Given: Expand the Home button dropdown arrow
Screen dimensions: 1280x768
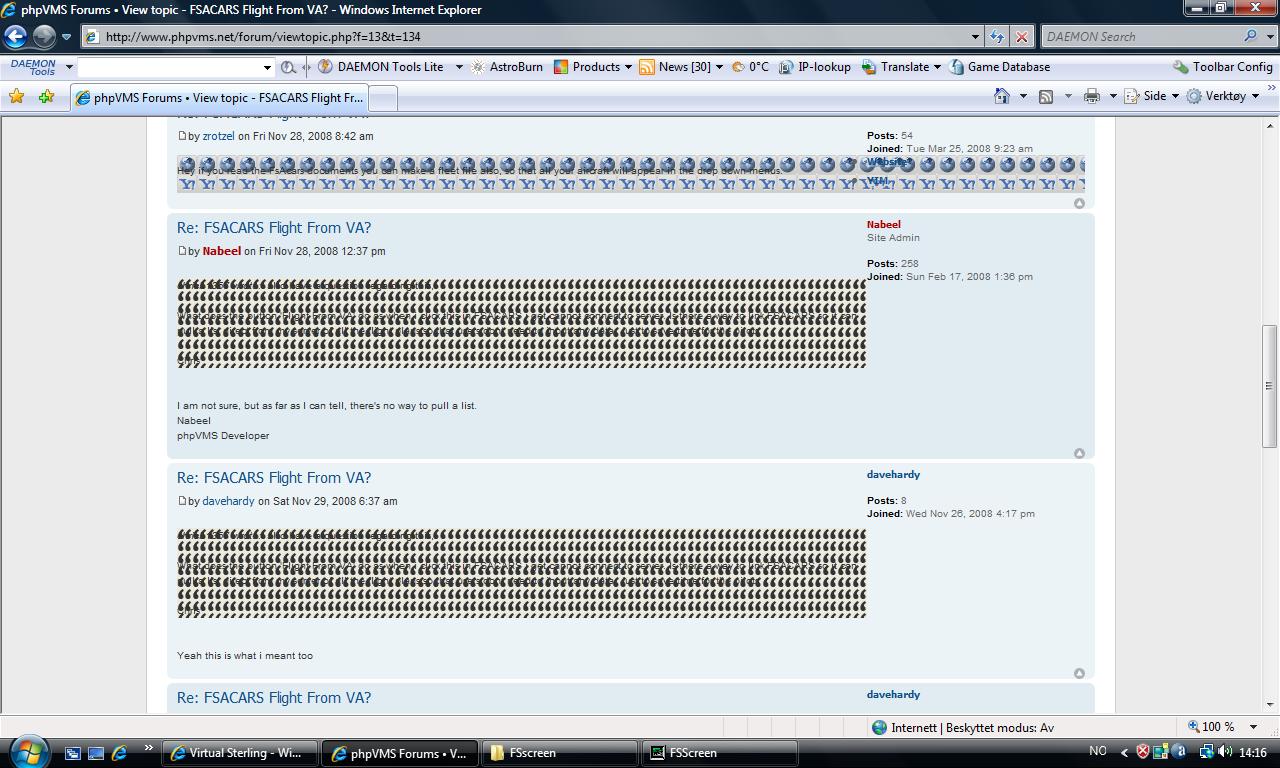Looking at the screenshot, I should tap(1023, 96).
